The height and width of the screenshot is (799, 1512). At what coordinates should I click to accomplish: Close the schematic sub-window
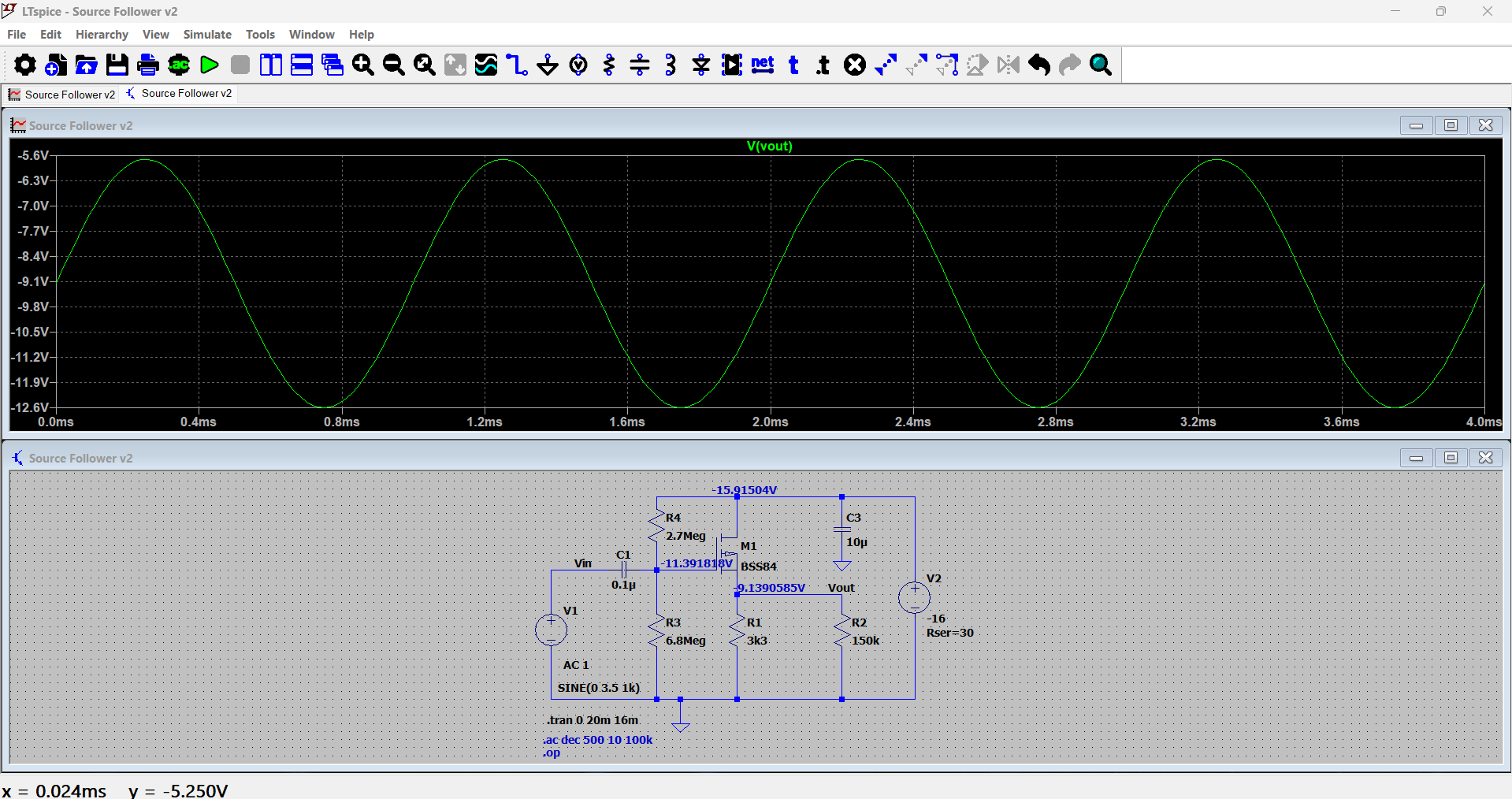1485,458
